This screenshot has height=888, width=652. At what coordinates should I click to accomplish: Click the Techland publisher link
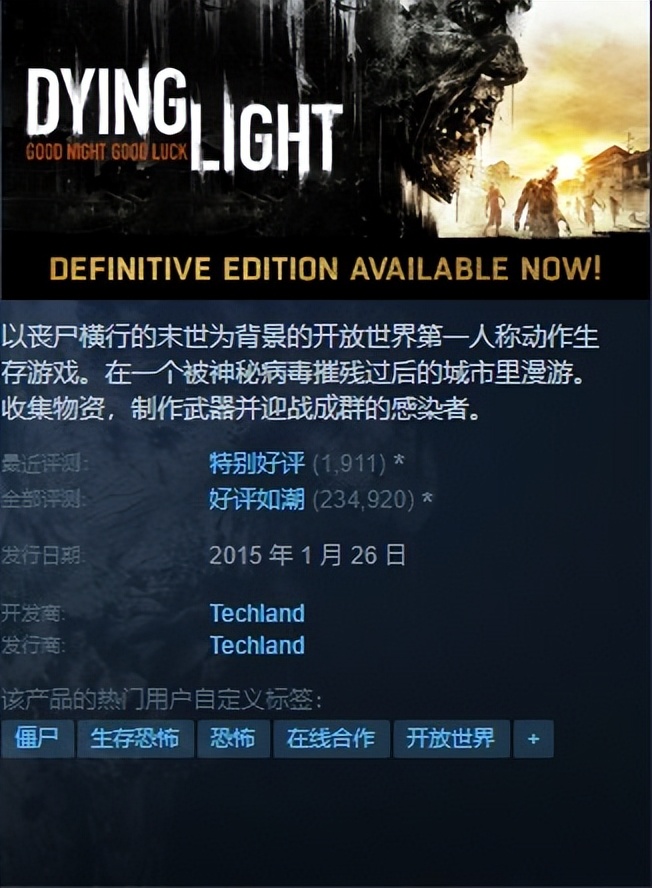click(x=257, y=645)
